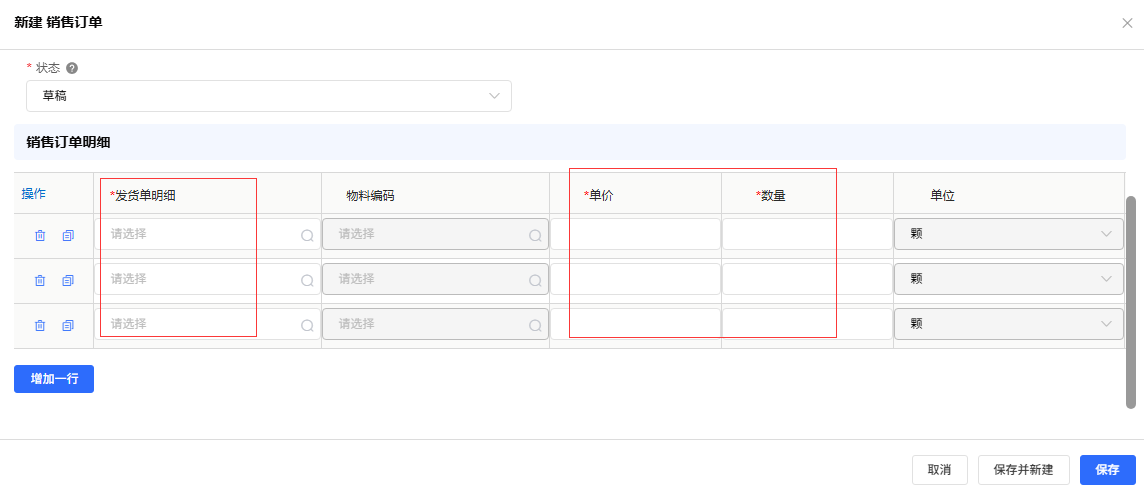The width and height of the screenshot is (1144, 497).
Task: Click the first row 单价 input field
Action: pyautogui.click(x=636, y=234)
